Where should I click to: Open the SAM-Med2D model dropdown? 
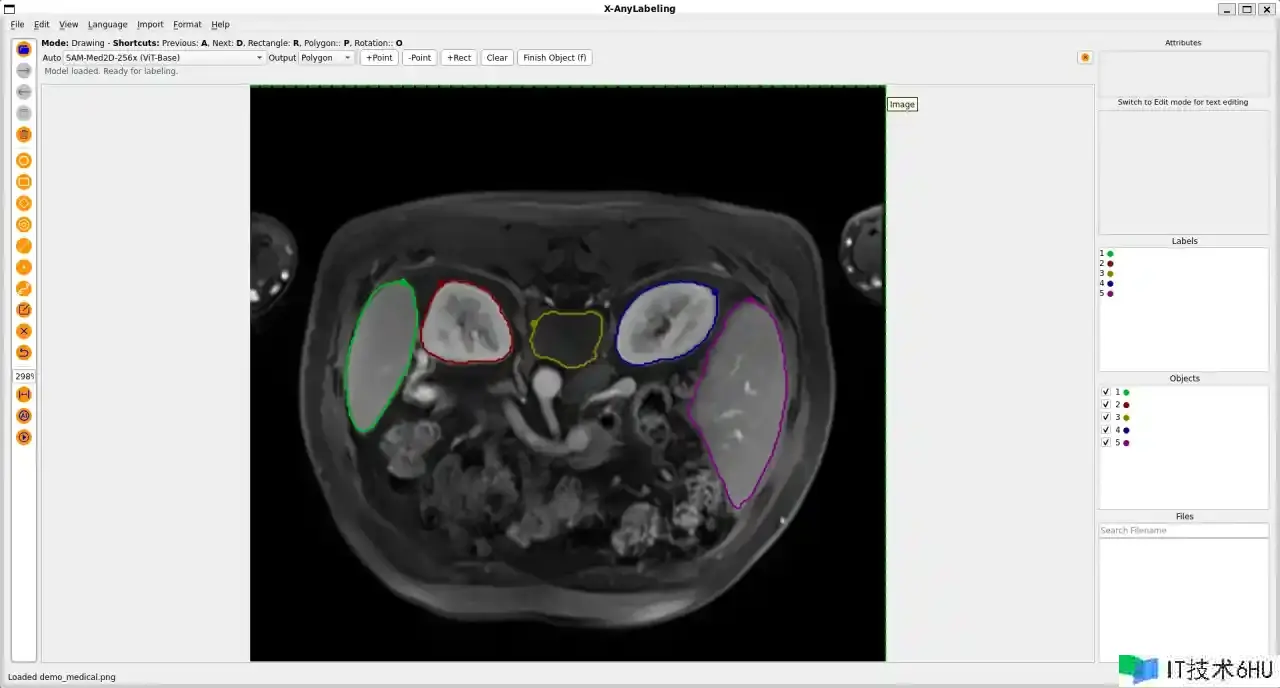(x=164, y=58)
